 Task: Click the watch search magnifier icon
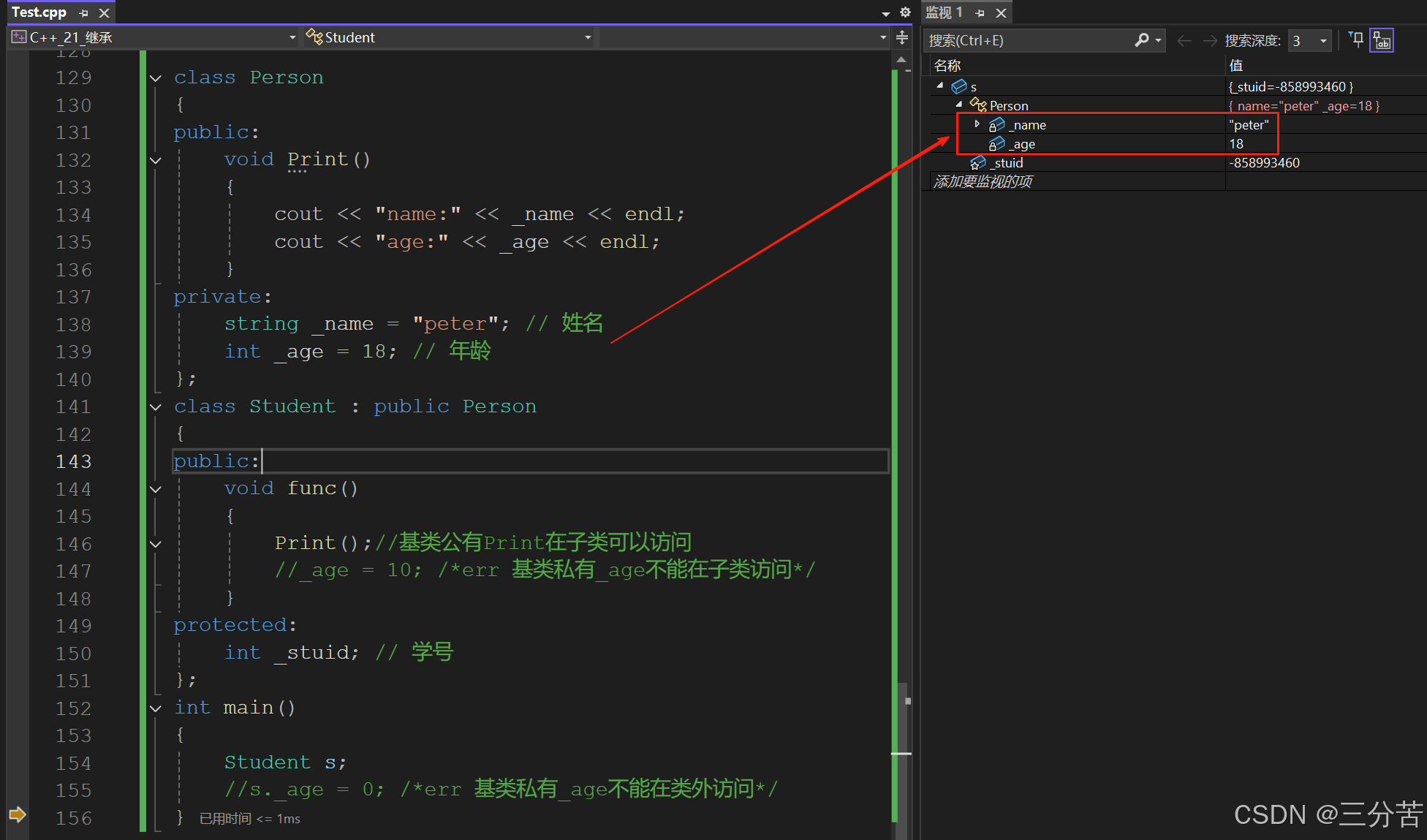pyautogui.click(x=1141, y=40)
